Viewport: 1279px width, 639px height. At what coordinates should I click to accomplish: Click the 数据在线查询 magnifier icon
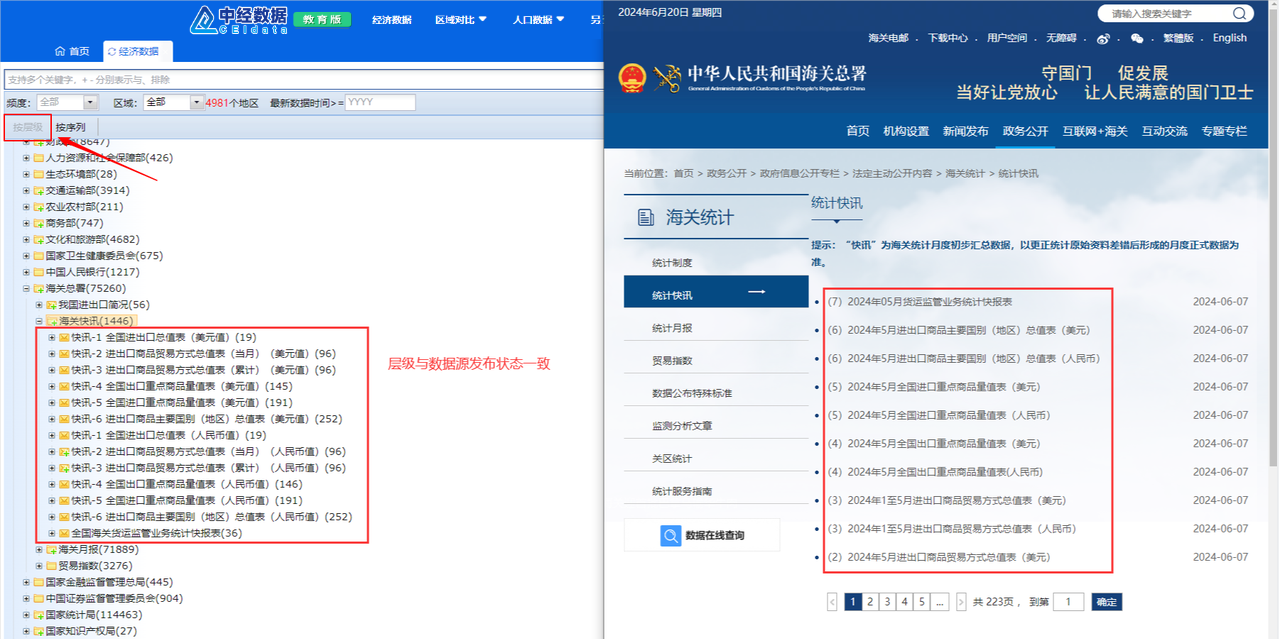pyautogui.click(x=670, y=536)
